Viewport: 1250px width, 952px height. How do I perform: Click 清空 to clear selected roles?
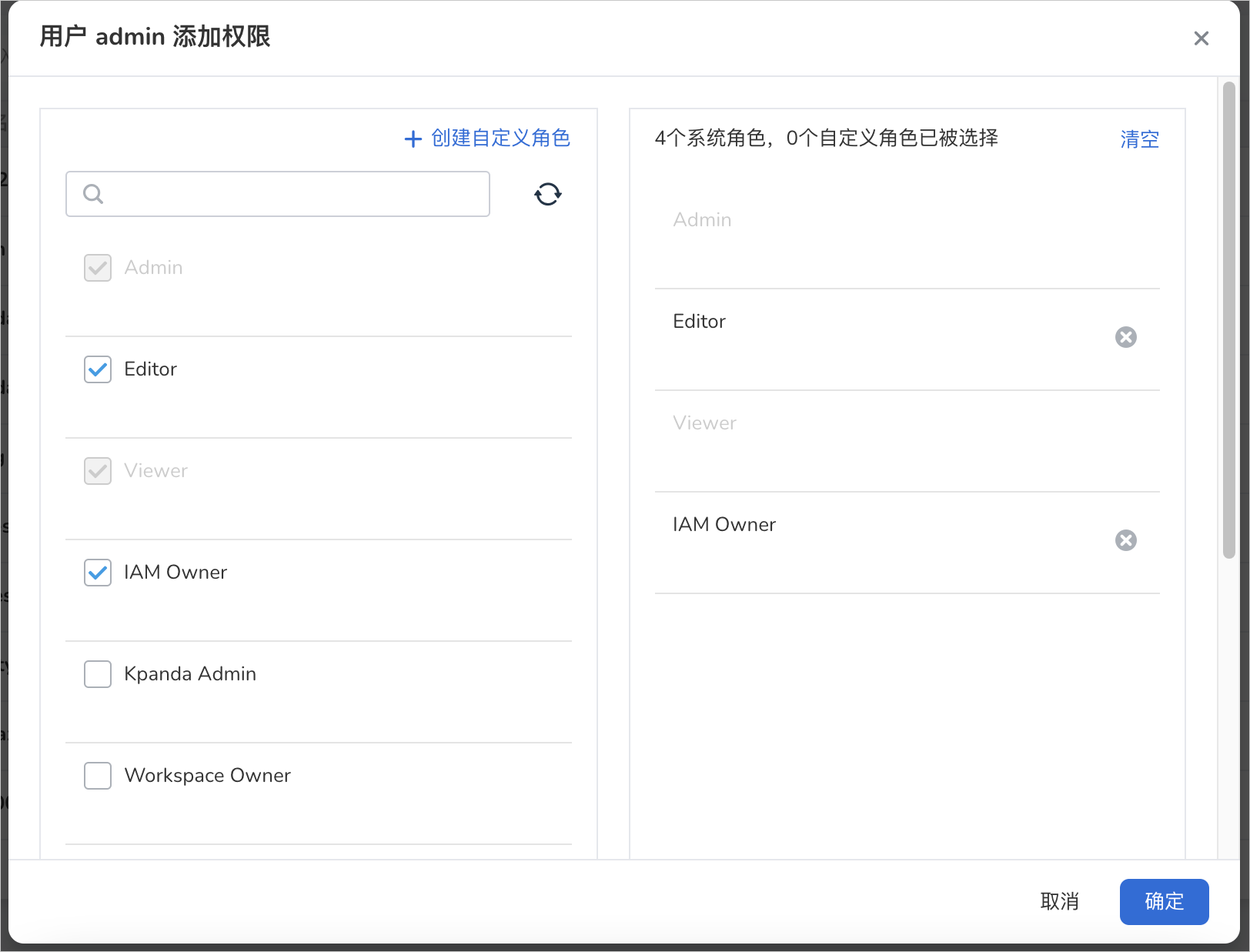tap(1140, 139)
